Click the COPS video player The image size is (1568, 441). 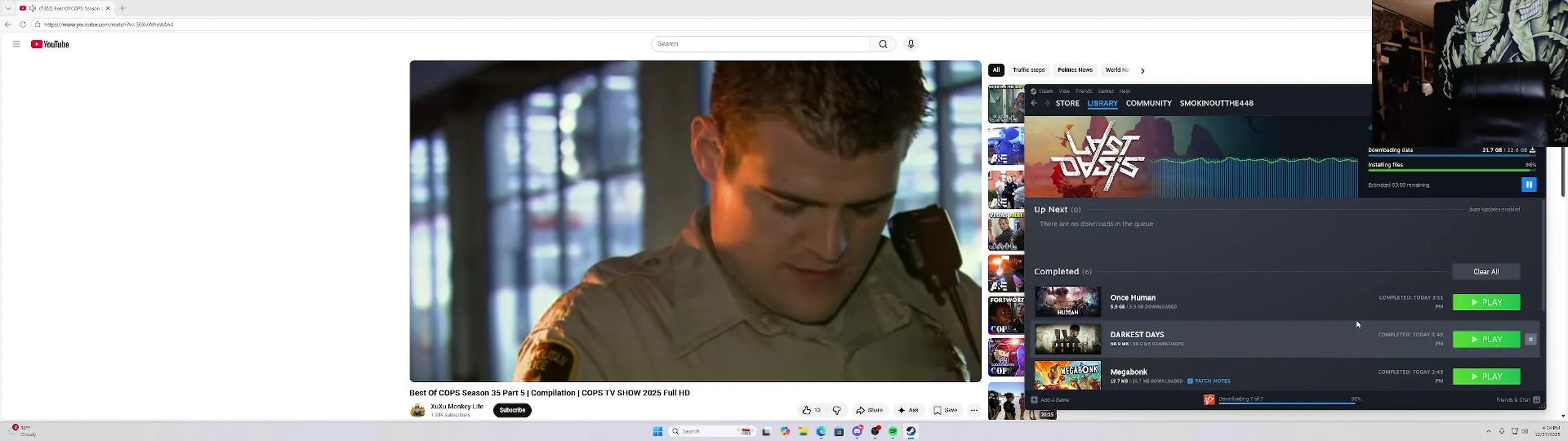click(x=695, y=221)
